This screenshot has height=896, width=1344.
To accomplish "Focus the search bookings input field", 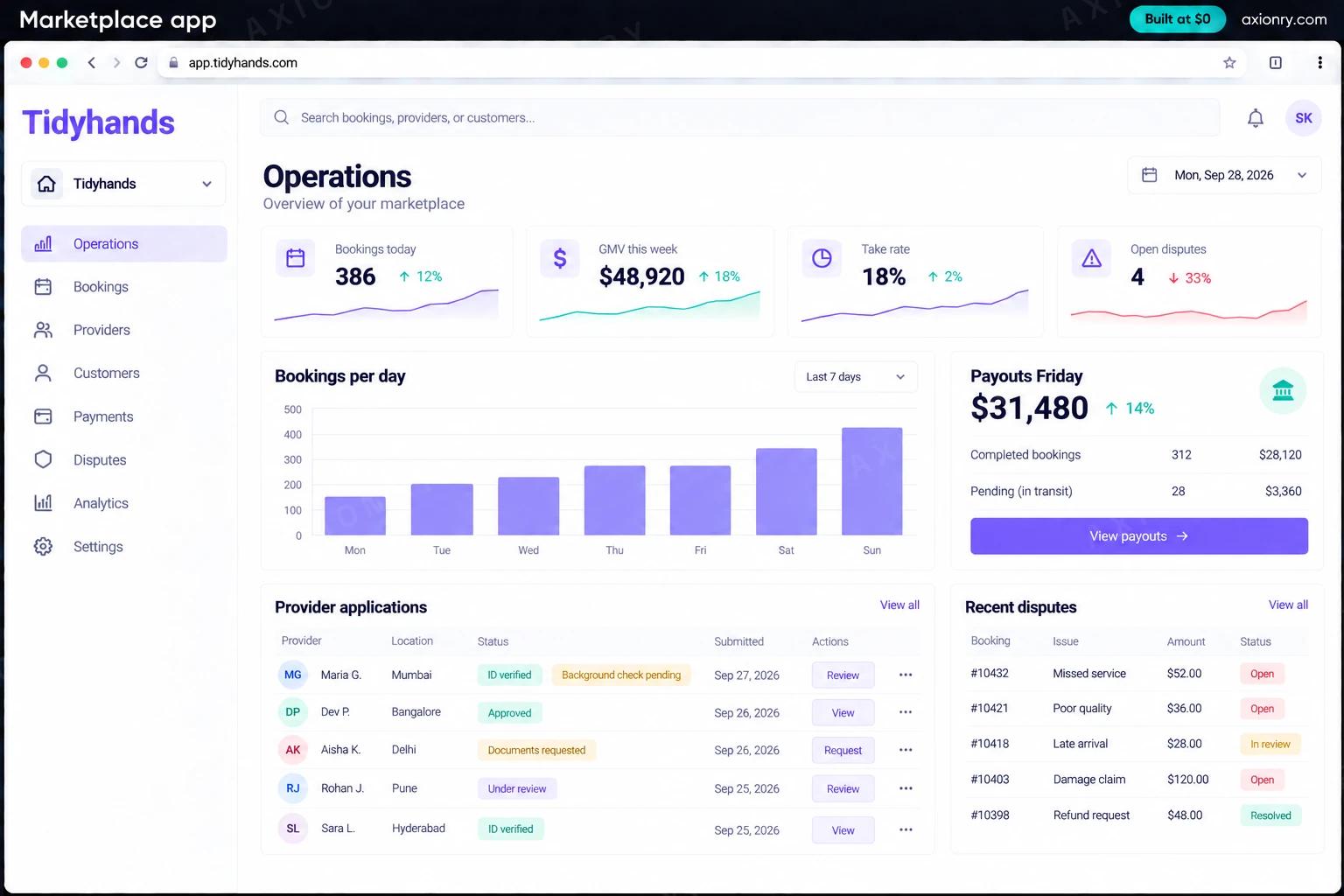I will pos(739,117).
